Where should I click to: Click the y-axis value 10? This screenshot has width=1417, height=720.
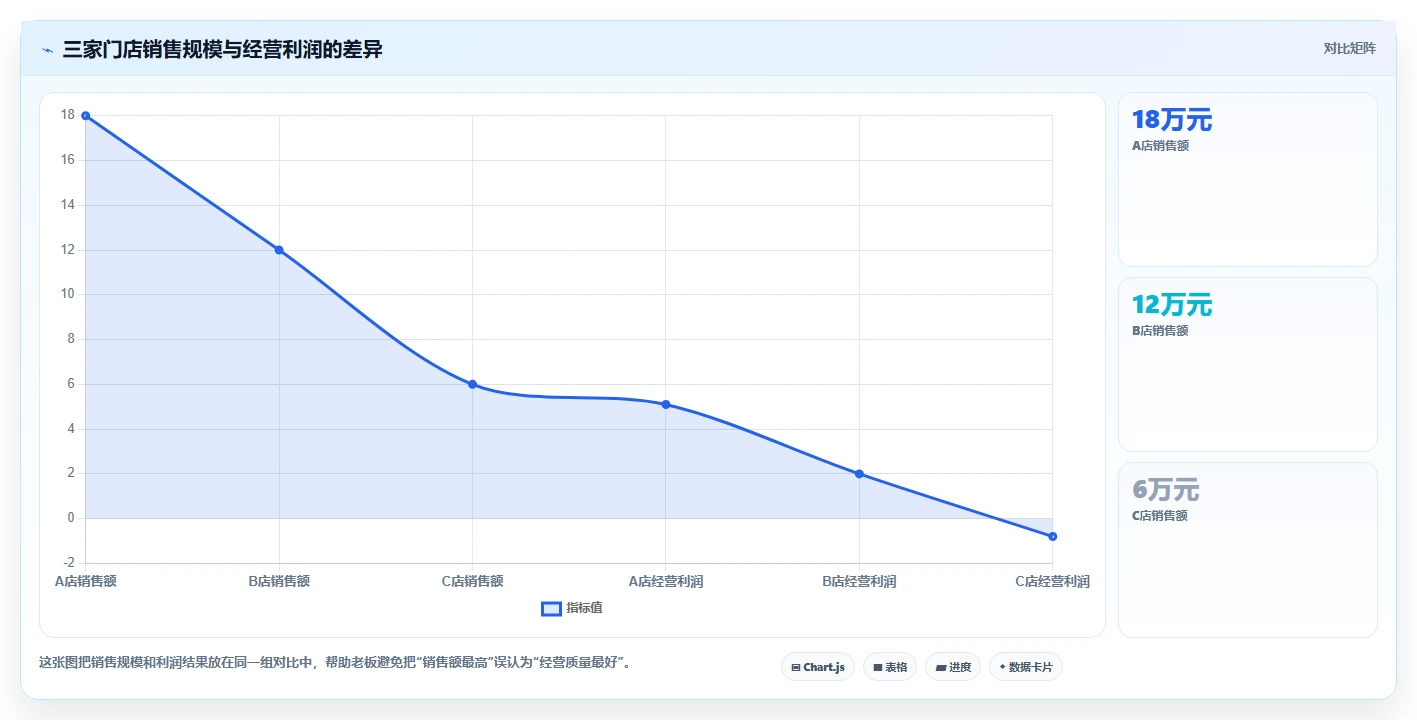coord(68,294)
